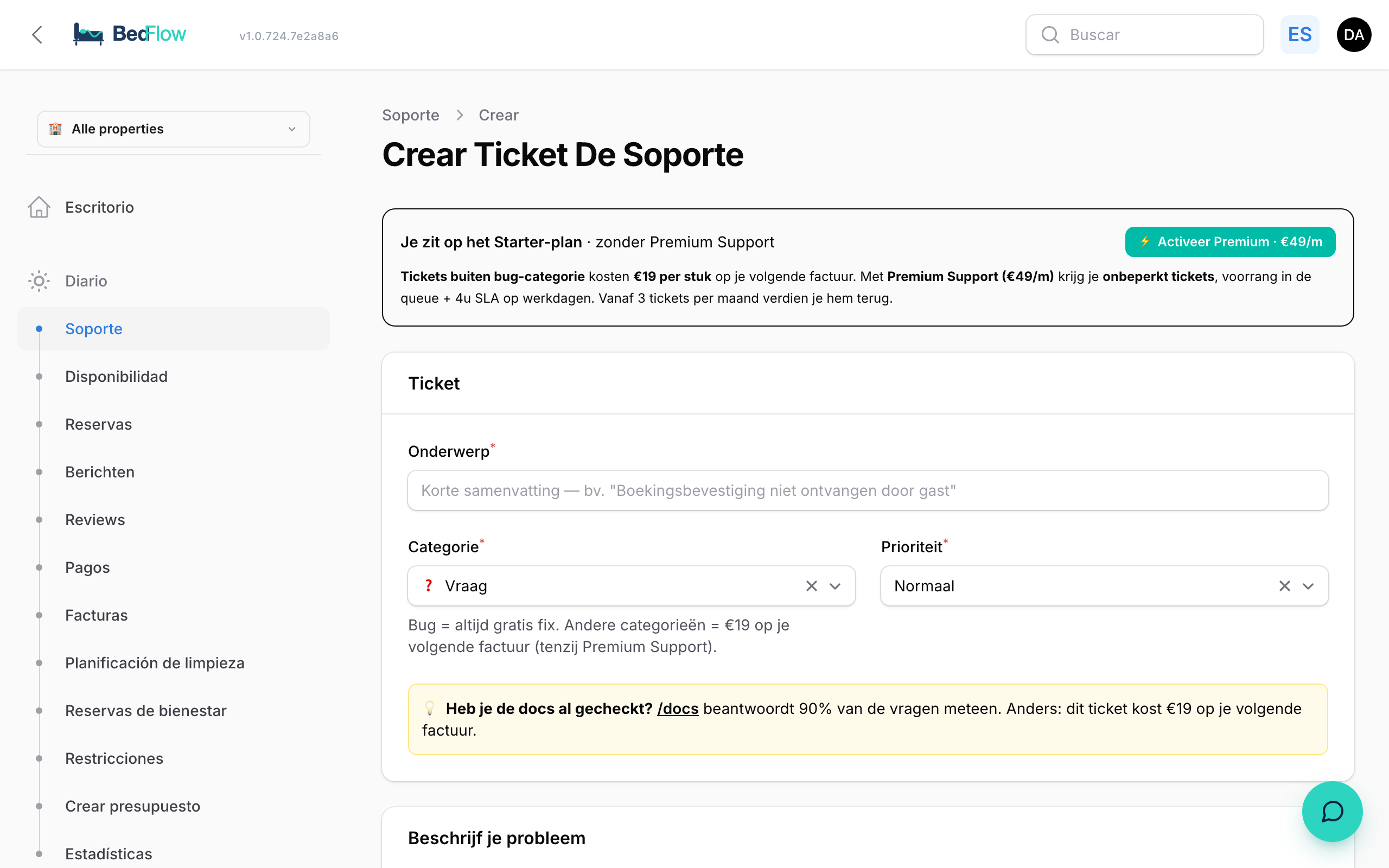Expand the Alle properties selector
This screenshot has width=1389, height=868.
[x=173, y=129]
